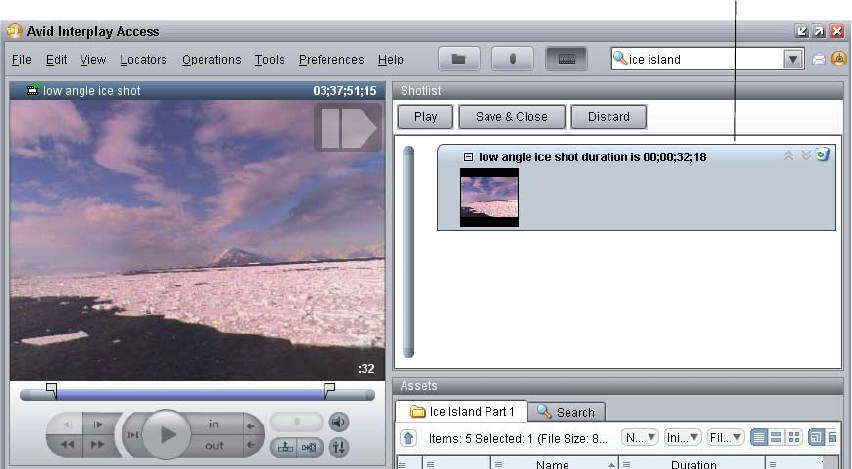
Task: Fast forward the clip in the player
Action: (98, 445)
